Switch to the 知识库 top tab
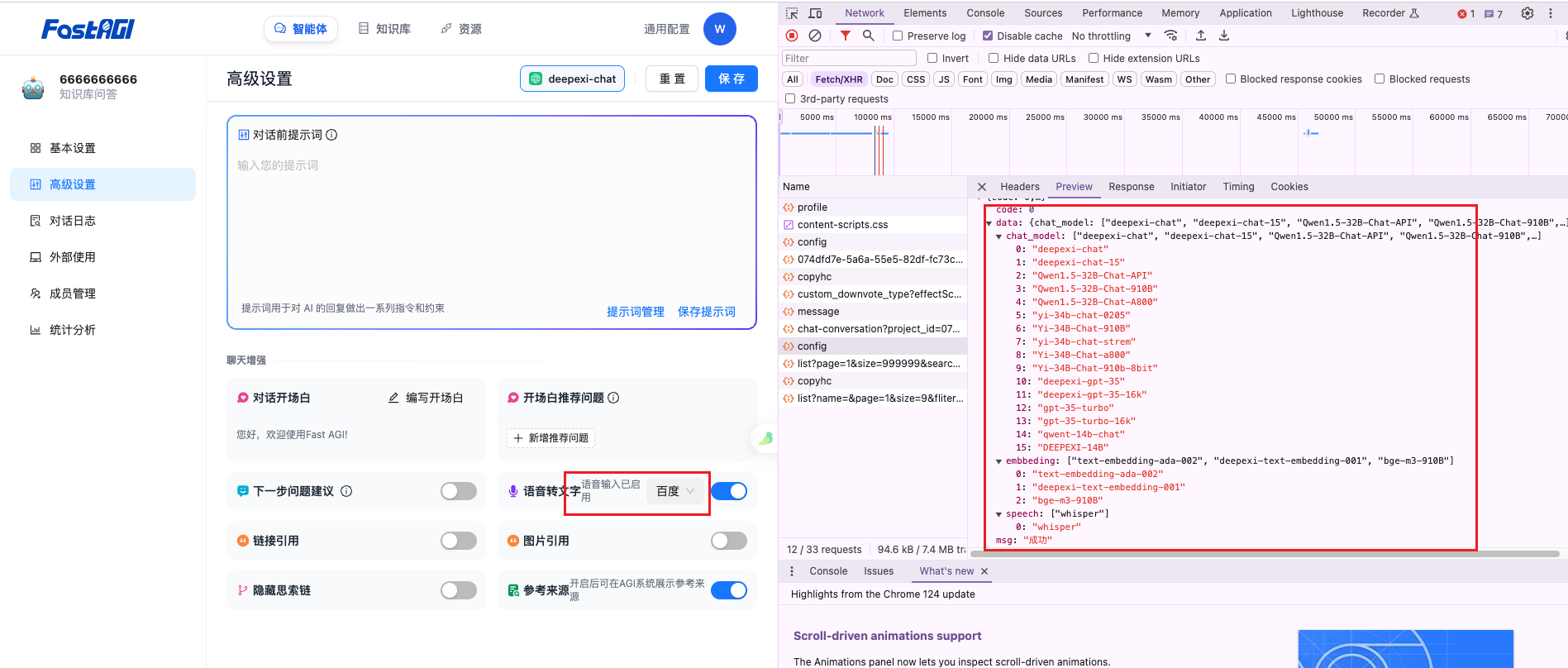Screen dimensions: 1568x668 [x=384, y=29]
